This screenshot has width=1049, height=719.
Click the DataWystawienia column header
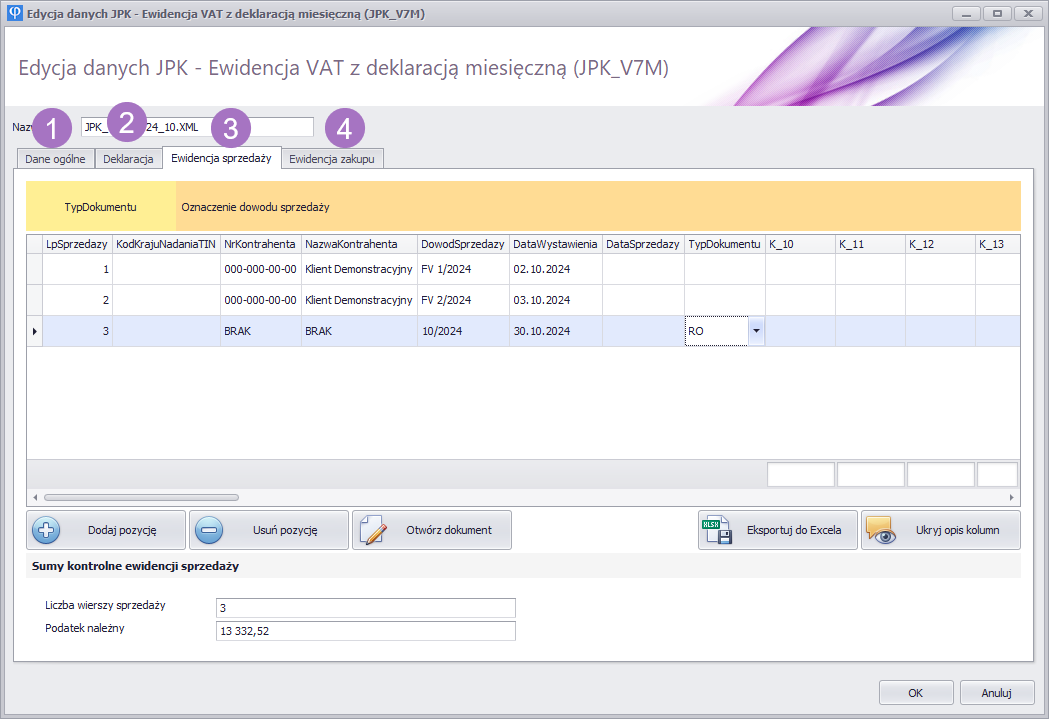(555, 244)
